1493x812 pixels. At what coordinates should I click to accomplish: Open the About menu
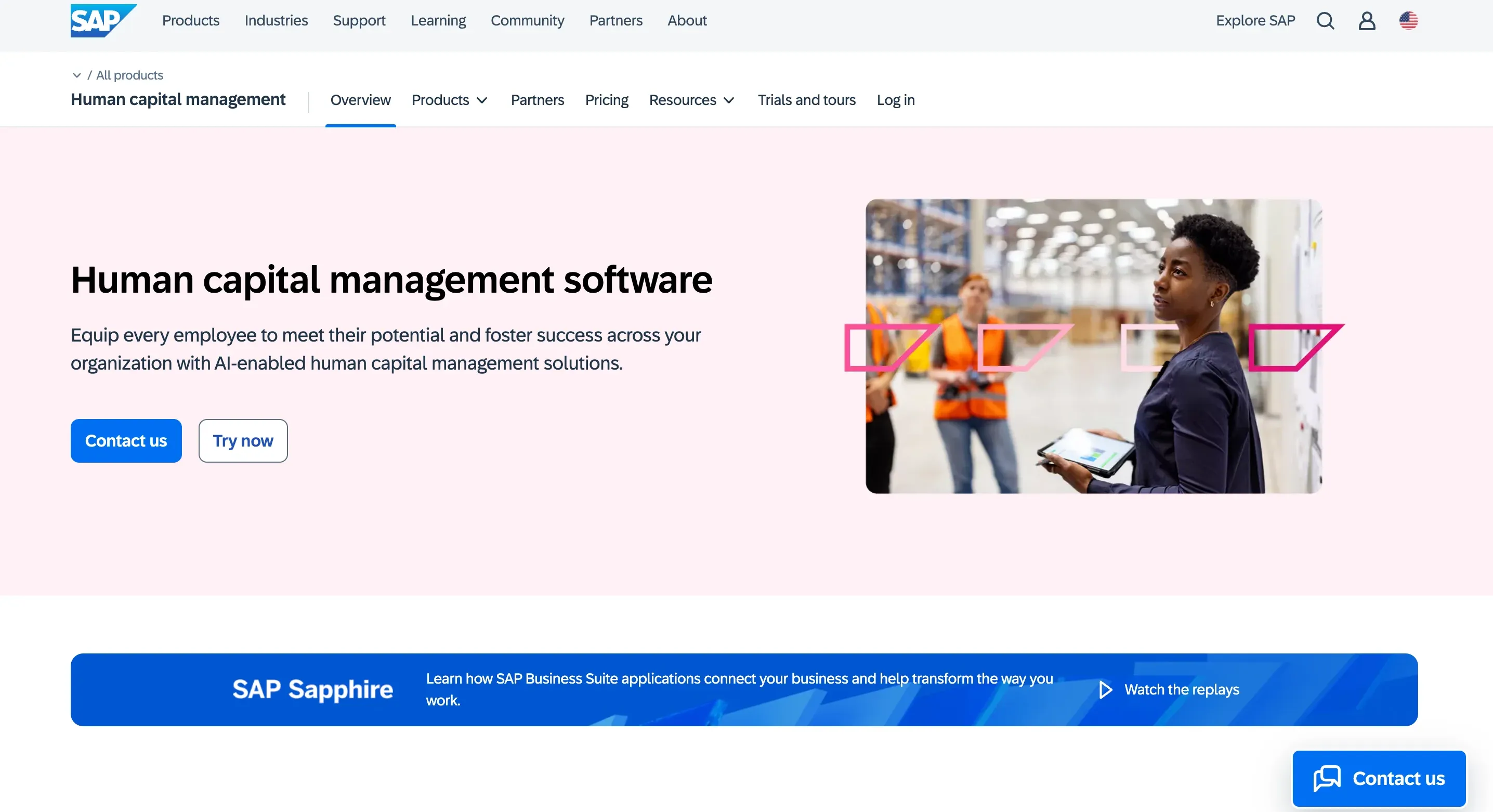pos(687,21)
